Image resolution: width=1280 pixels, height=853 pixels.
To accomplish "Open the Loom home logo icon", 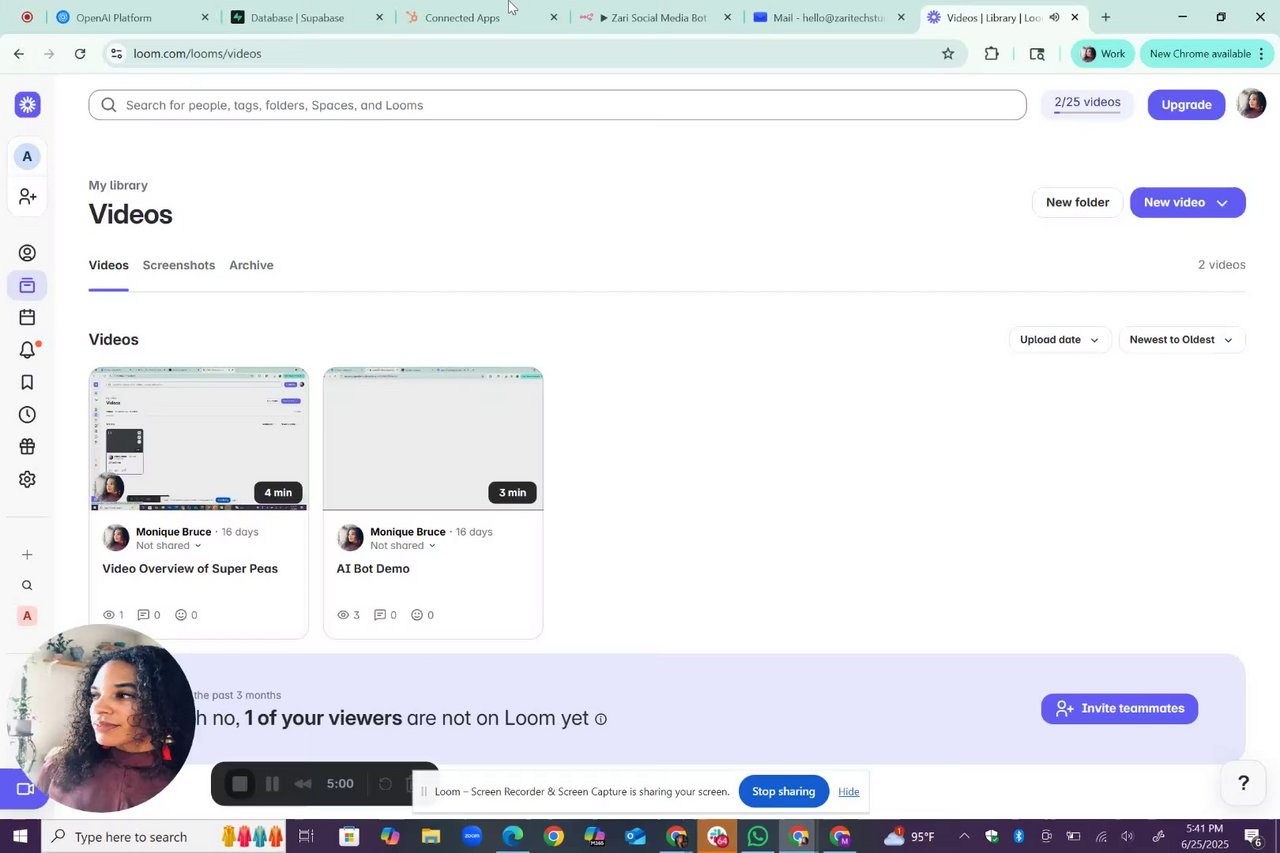I will click(x=28, y=104).
